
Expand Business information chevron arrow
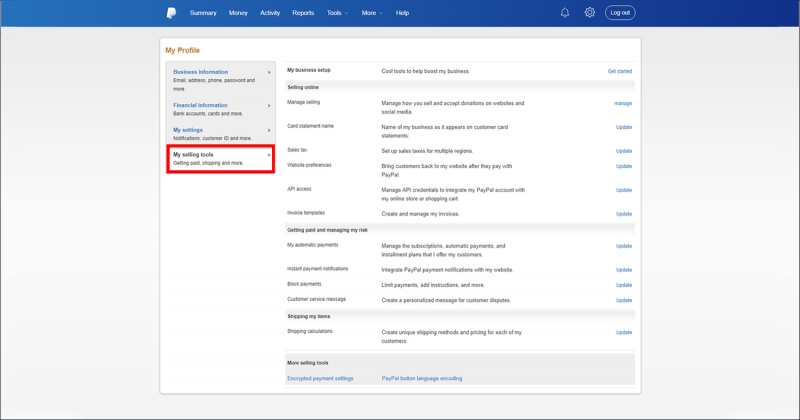269,72
